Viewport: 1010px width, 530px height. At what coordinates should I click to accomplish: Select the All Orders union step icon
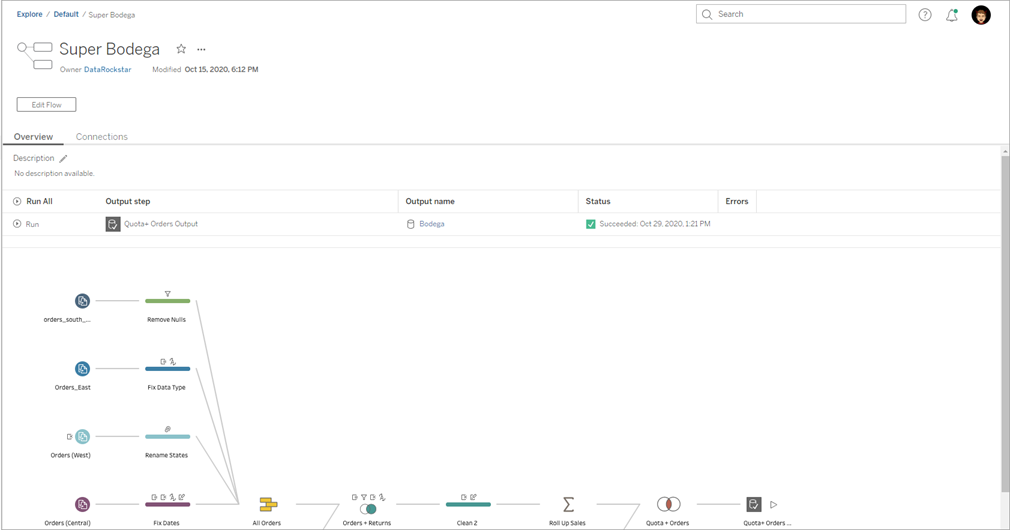(x=268, y=505)
